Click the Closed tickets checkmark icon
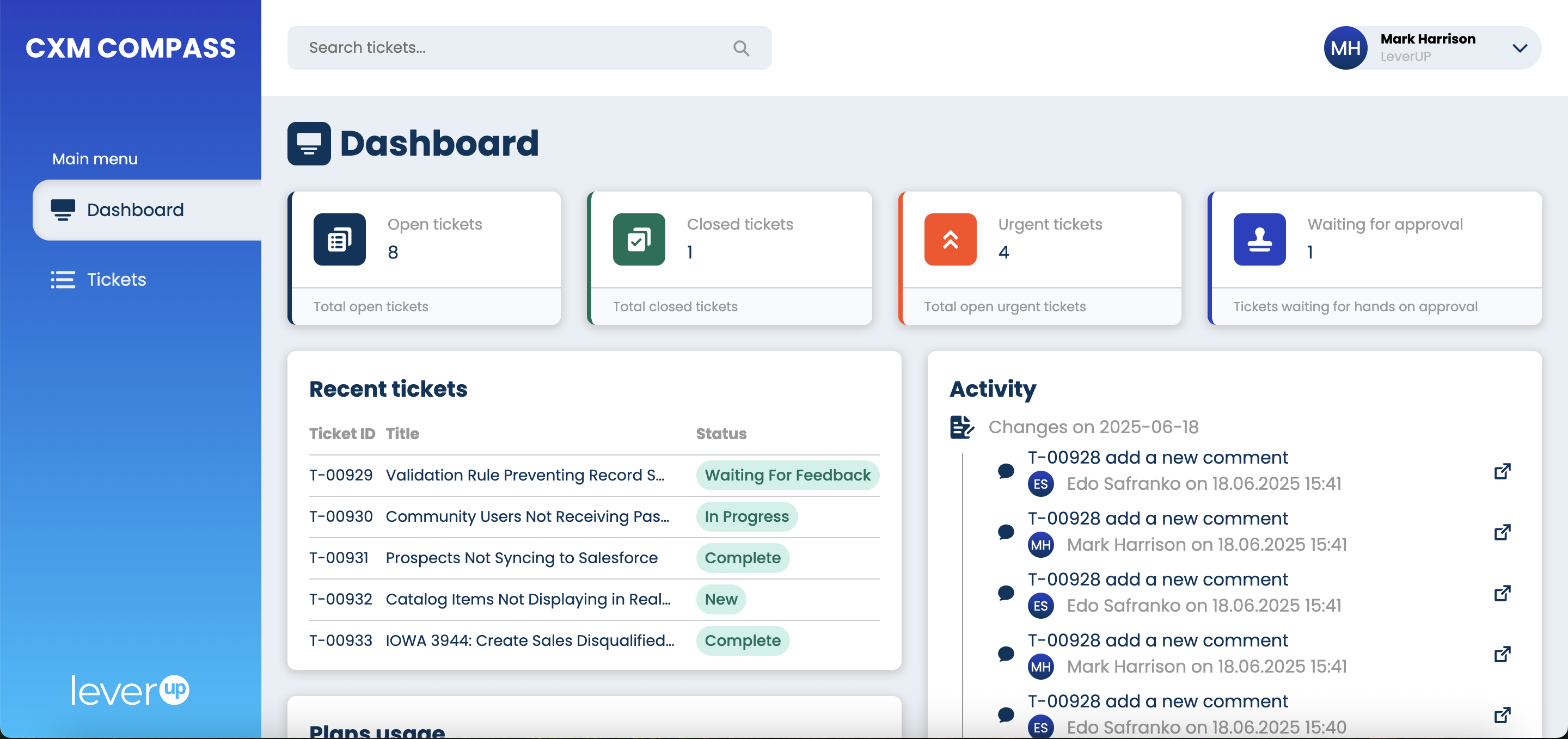Screen dimensions: 1568x739 (x=639, y=239)
